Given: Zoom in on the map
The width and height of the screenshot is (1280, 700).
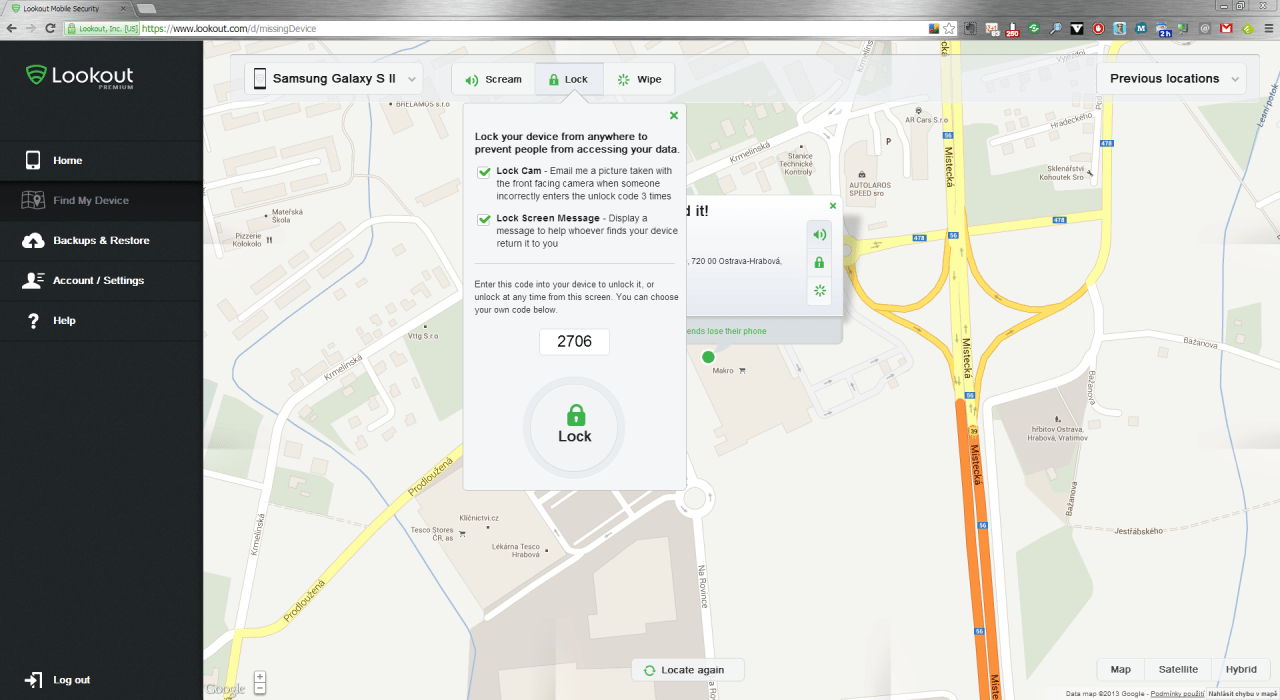Looking at the screenshot, I should pyautogui.click(x=260, y=676).
